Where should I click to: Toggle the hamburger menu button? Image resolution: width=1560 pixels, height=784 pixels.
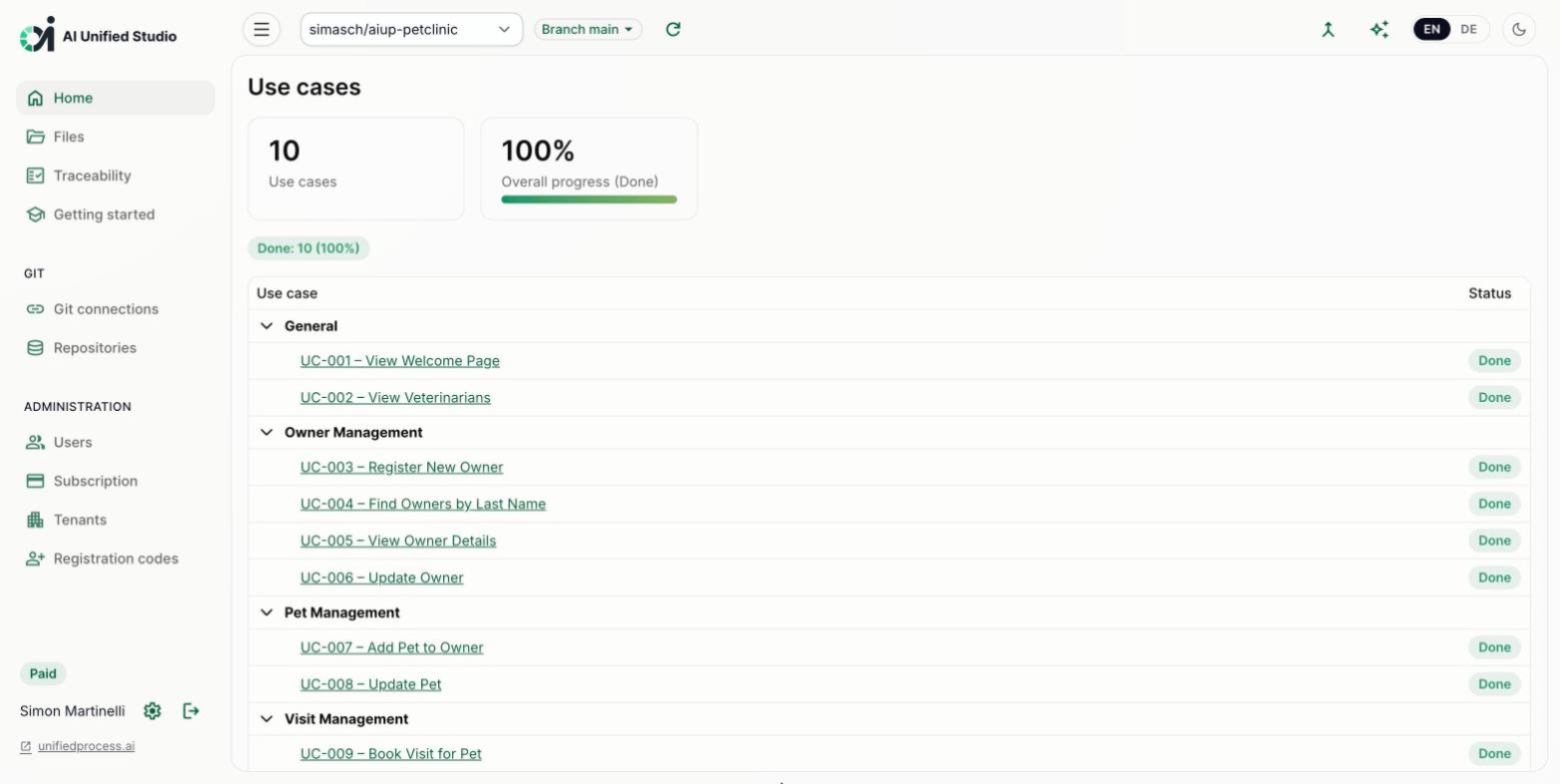coord(261,29)
